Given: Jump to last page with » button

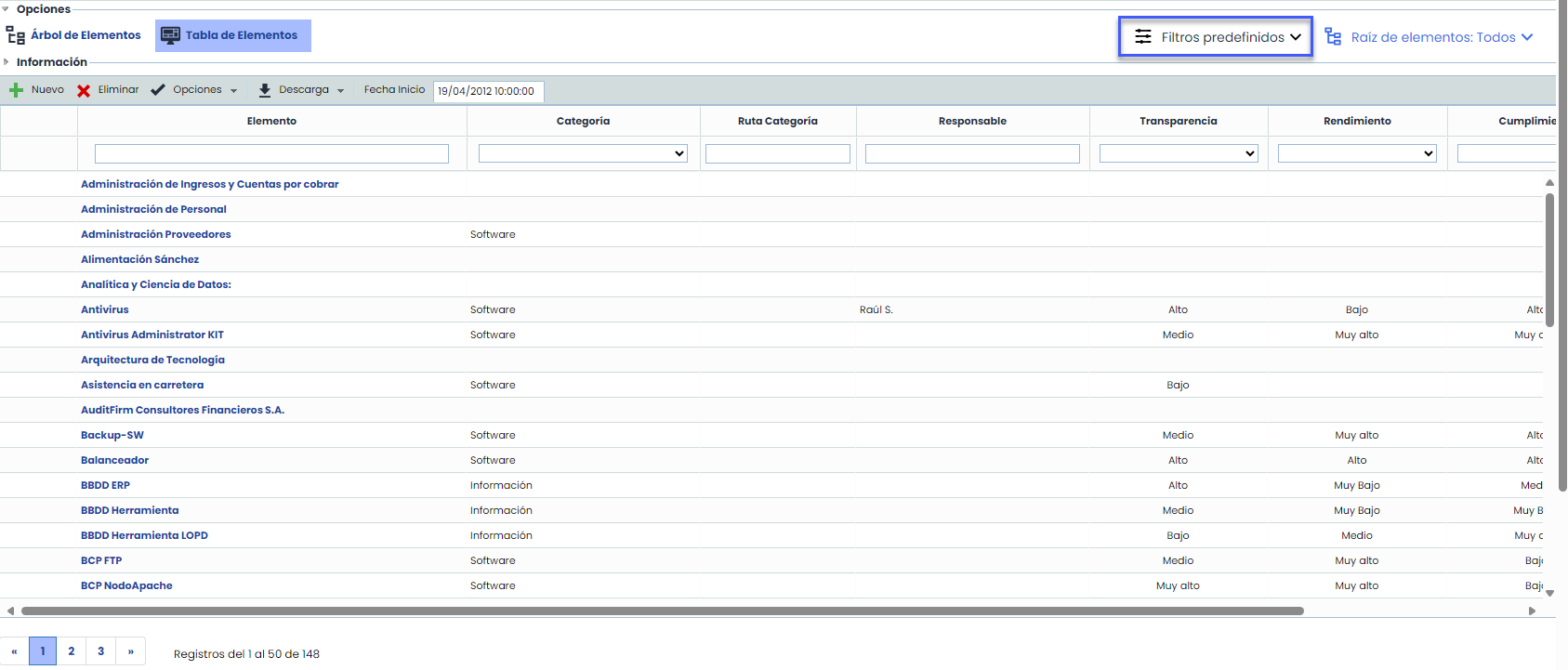Looking at the screenshot, I should coord(130,651).
